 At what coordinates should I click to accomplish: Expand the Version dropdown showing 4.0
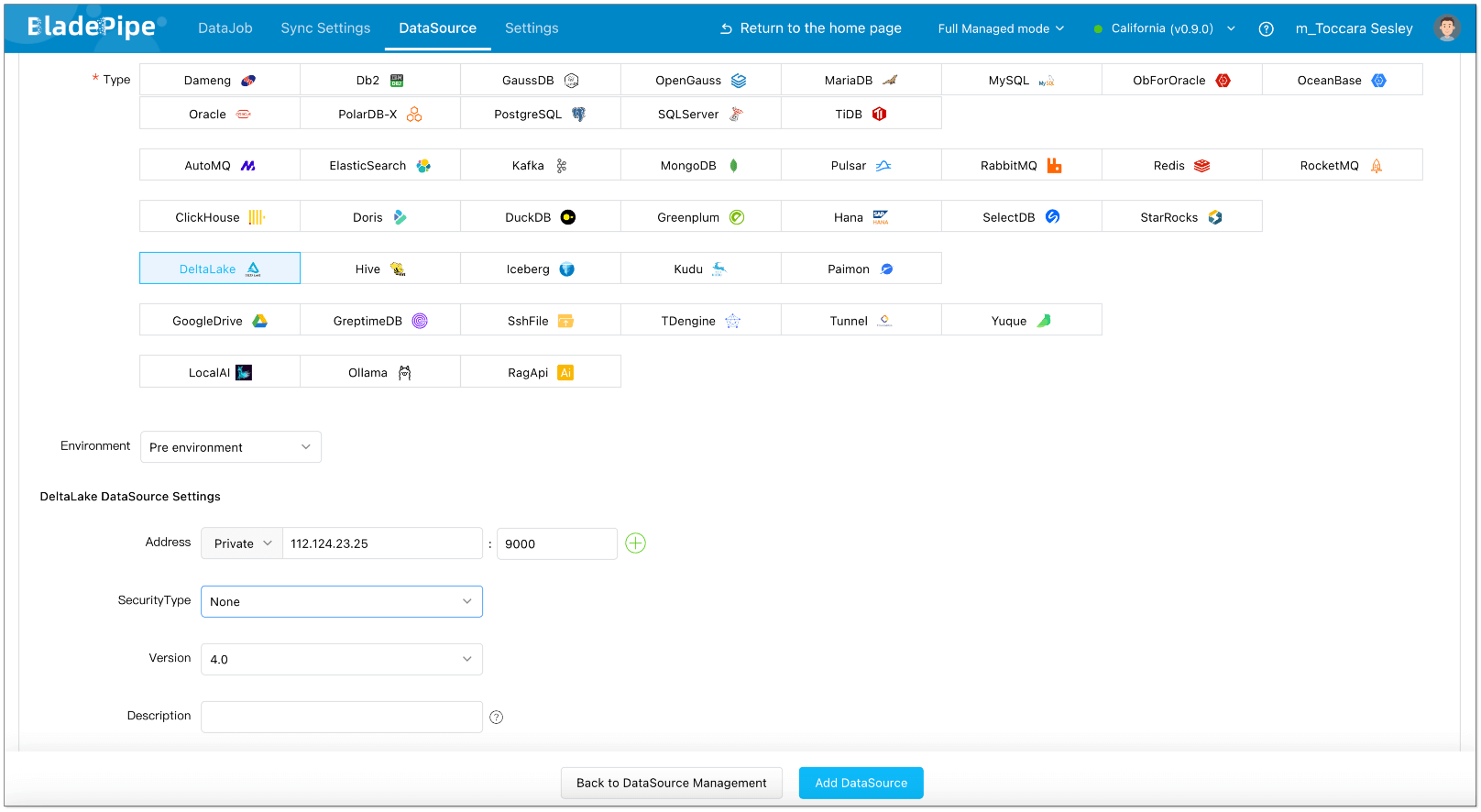(x=341, y=659)
